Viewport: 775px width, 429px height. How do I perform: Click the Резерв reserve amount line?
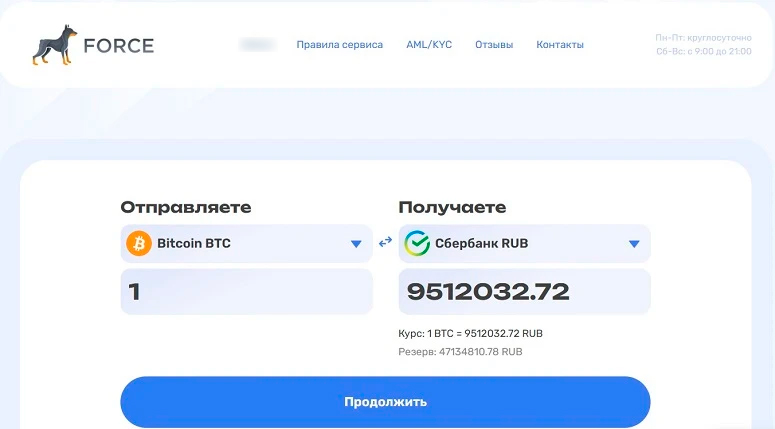pyautogui.click(x=460, y=352)
